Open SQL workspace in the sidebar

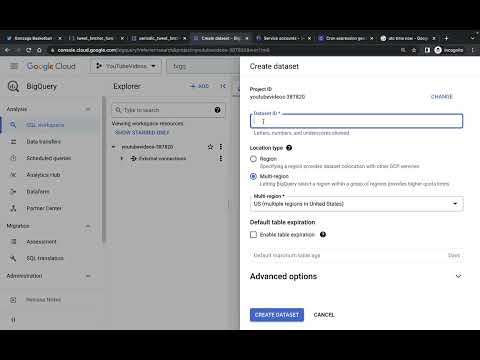45,125
